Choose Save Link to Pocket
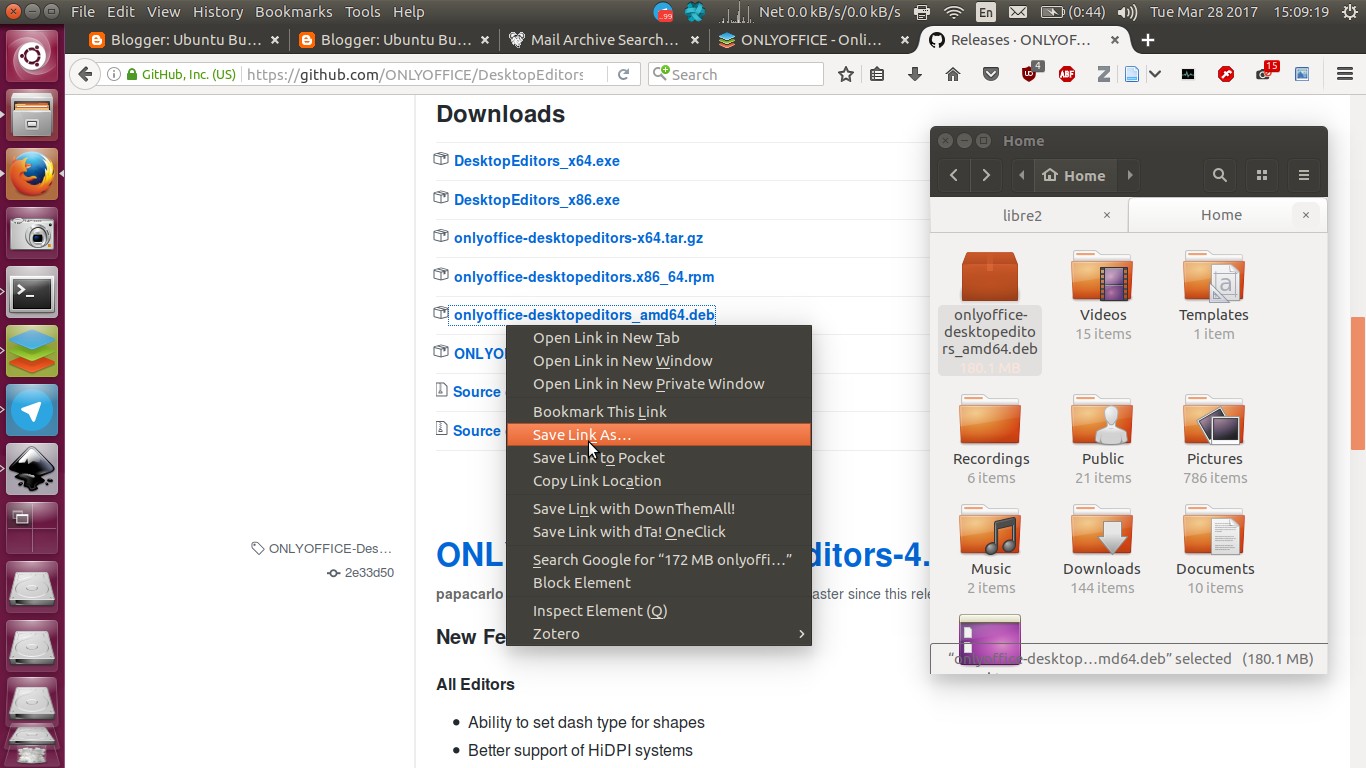 coord(659,458)
